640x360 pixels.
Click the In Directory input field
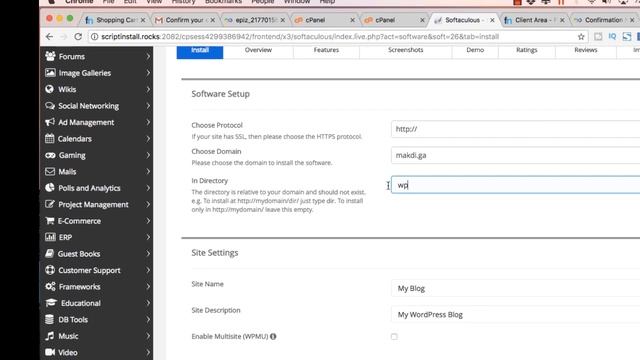click(516, 185)
